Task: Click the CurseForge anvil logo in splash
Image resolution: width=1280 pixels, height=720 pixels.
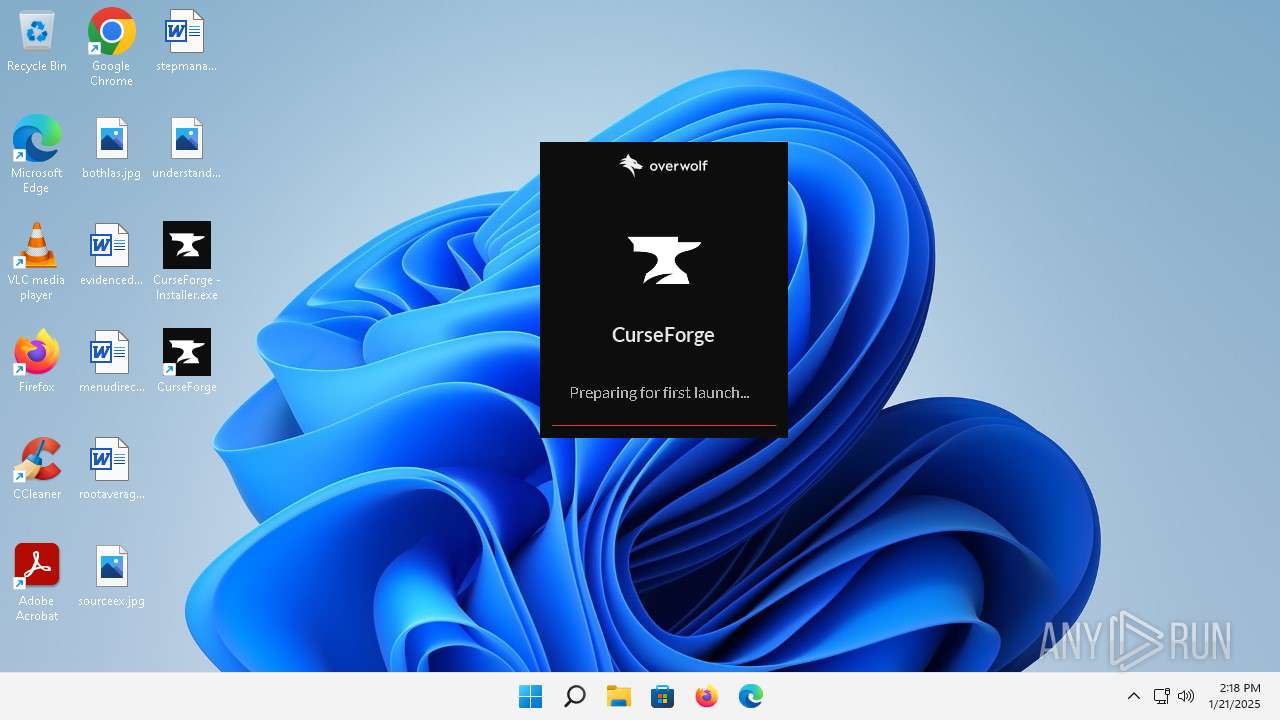Action: (664, 260)
